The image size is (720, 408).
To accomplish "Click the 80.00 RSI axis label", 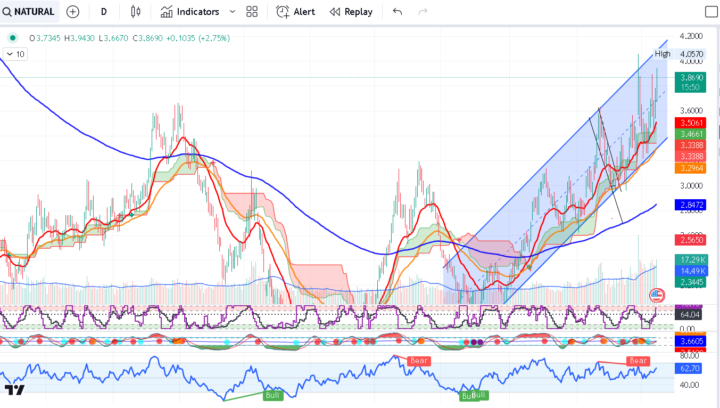I will 689,355.
